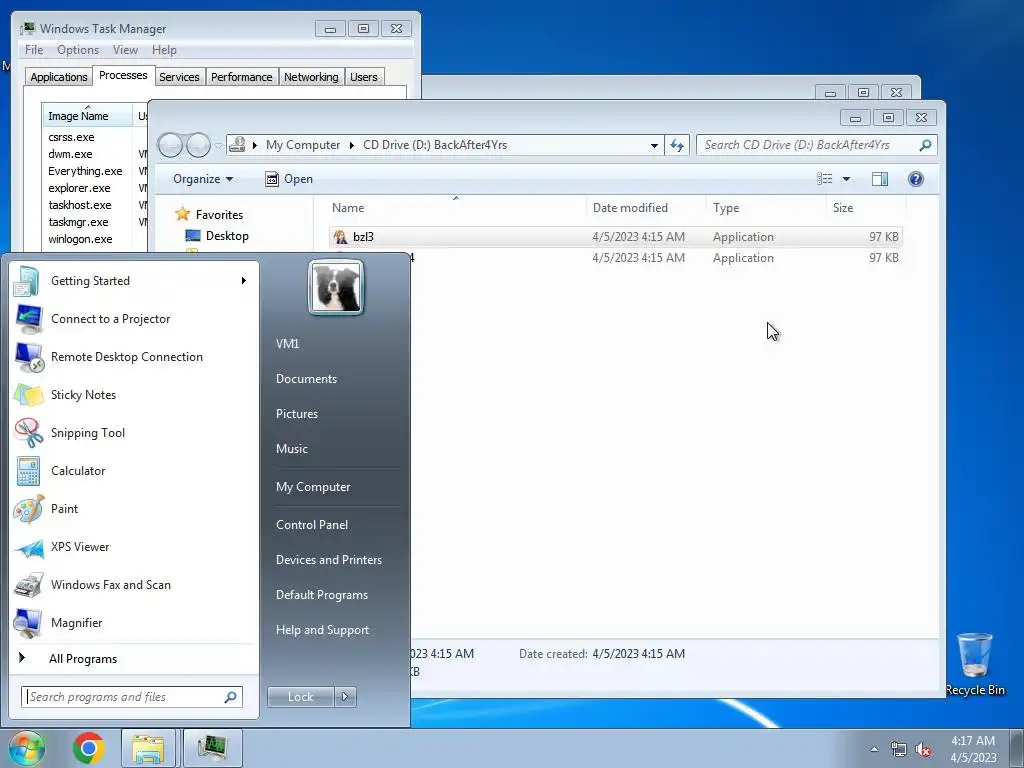Sort files by Name column

456,208
